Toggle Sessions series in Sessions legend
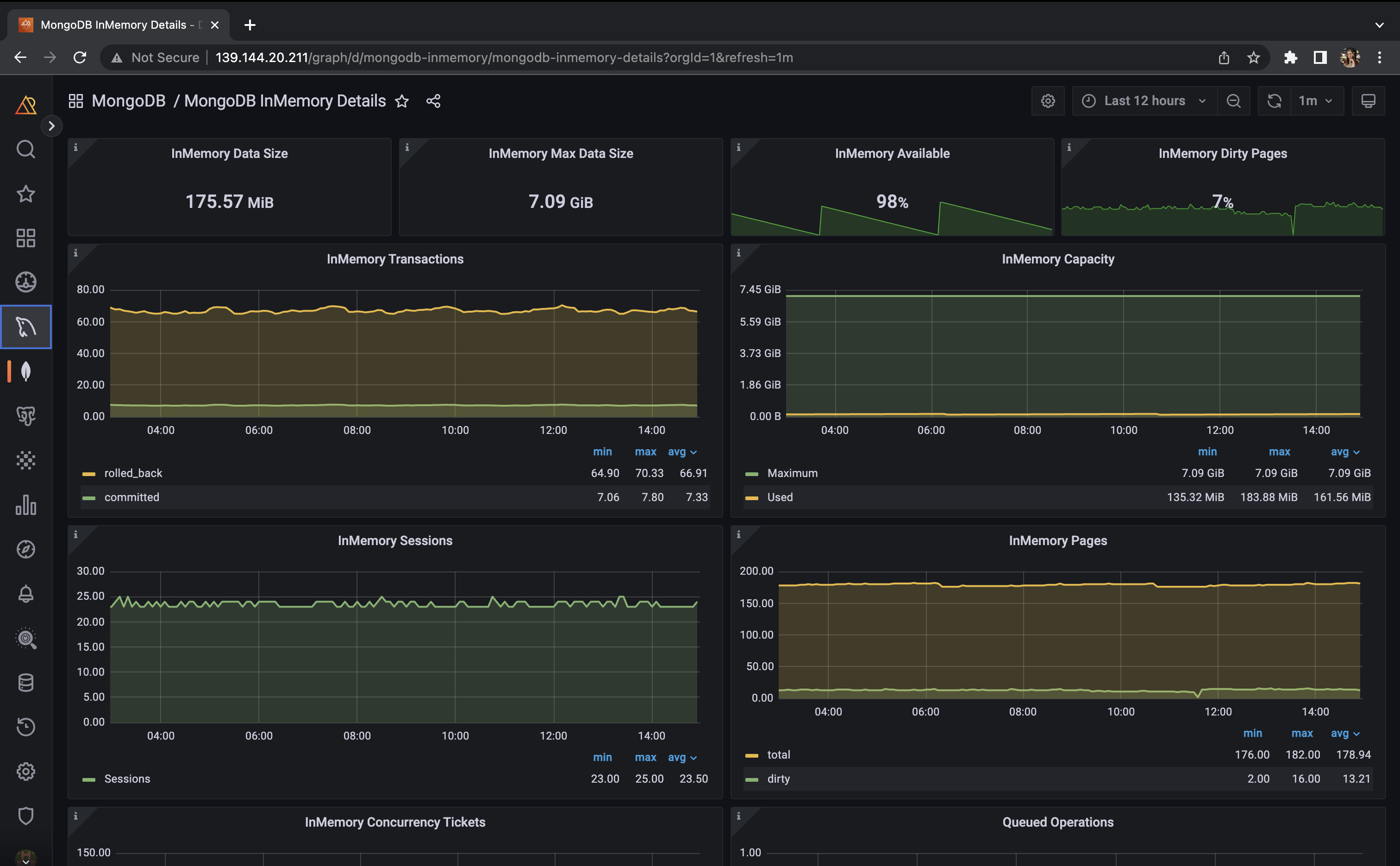The height and width of the screenshot is (866, 1400). coord(127,779)
